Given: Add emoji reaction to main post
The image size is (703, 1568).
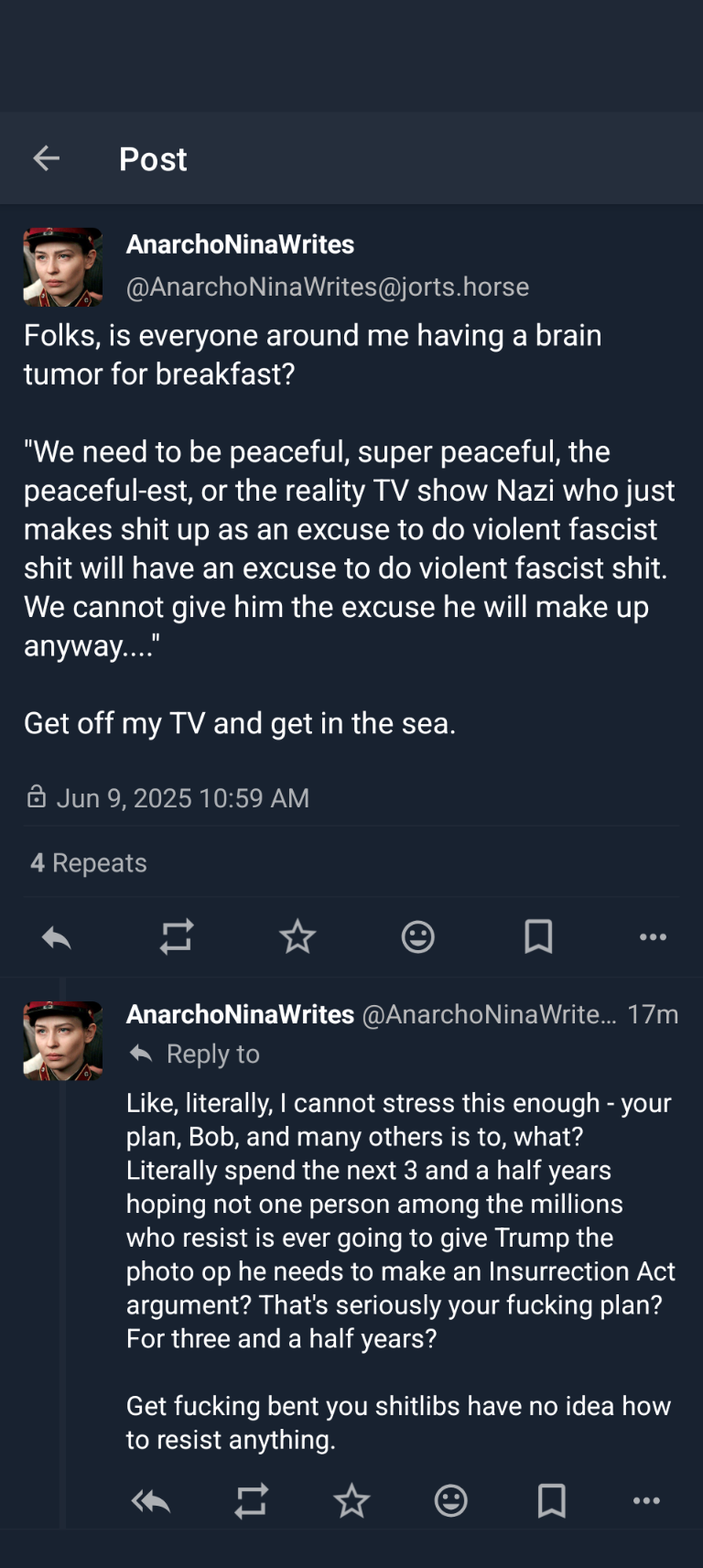Looking at the screenshot, I should (418, 936).
